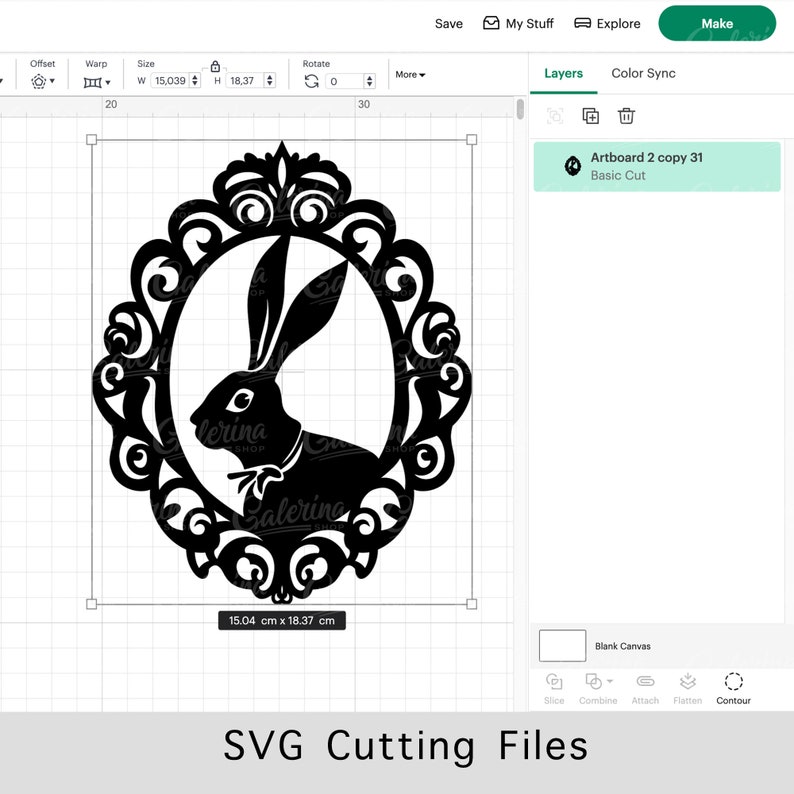Click the Attach tool
This screenshot has height=794, width=794.
(x=645, y=689)
